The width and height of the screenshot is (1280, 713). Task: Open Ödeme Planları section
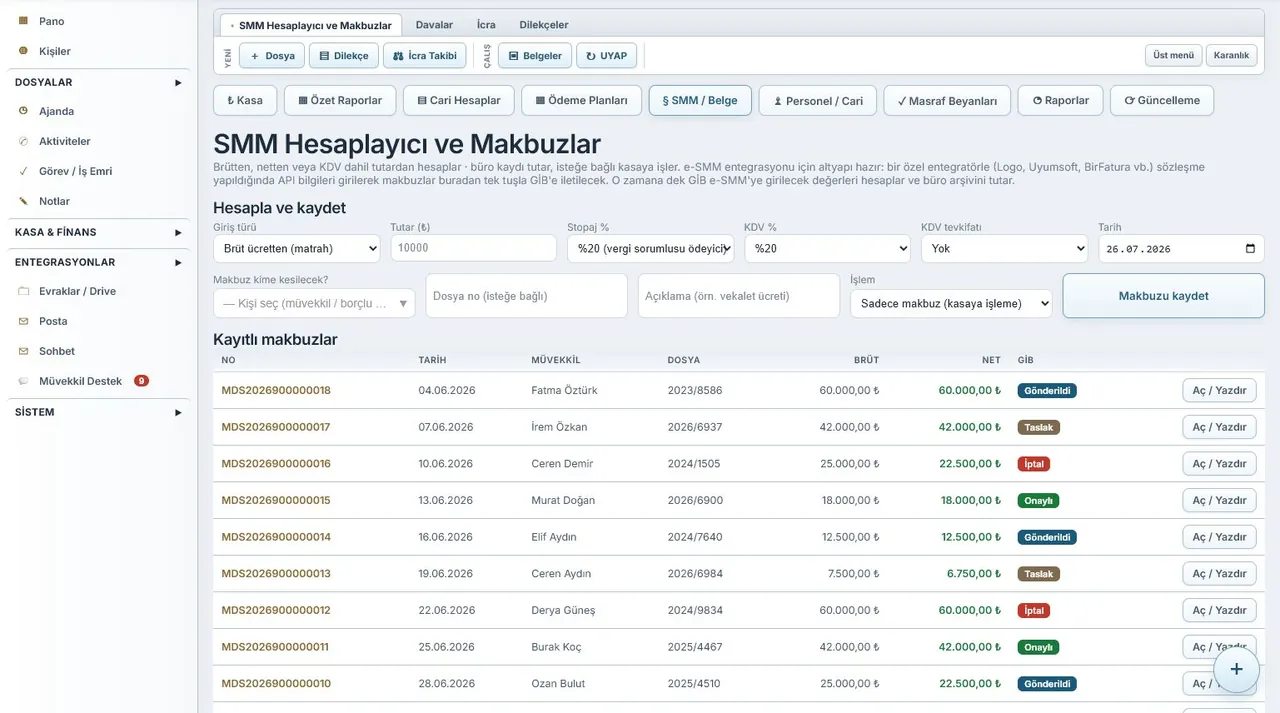[x=582, y=100]
